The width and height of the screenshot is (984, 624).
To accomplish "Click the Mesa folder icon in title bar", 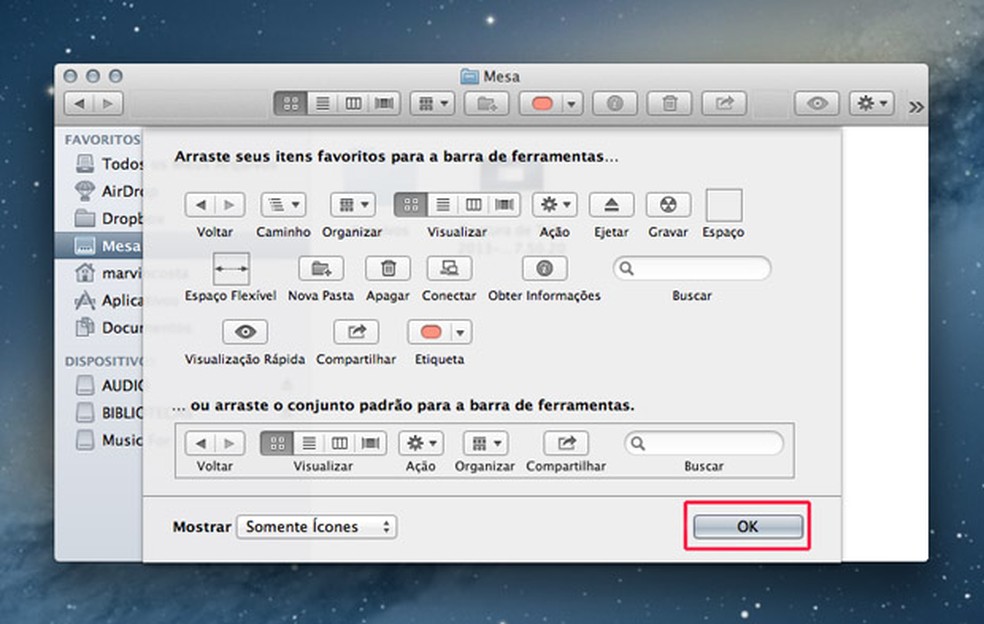I will (x=469, y=77).
